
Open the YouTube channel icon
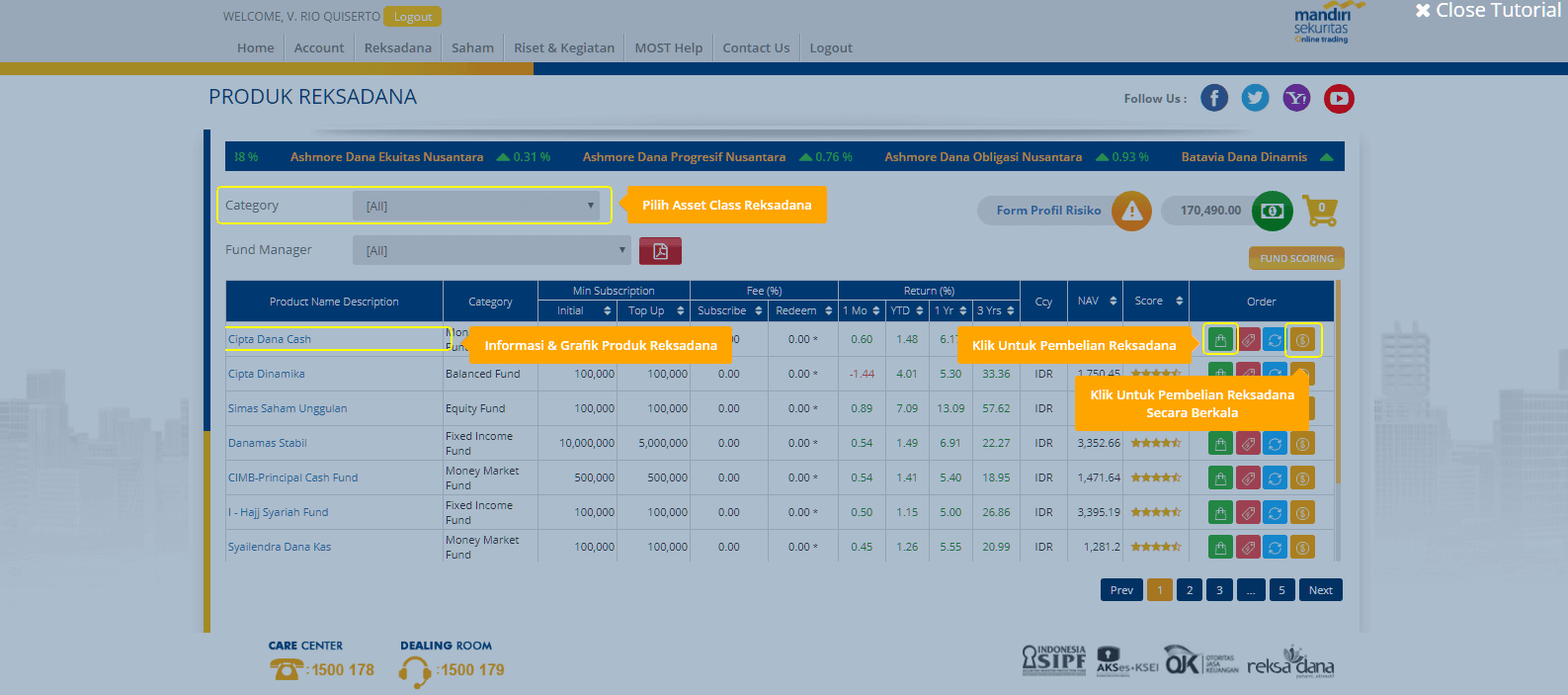click(1339, 98)
